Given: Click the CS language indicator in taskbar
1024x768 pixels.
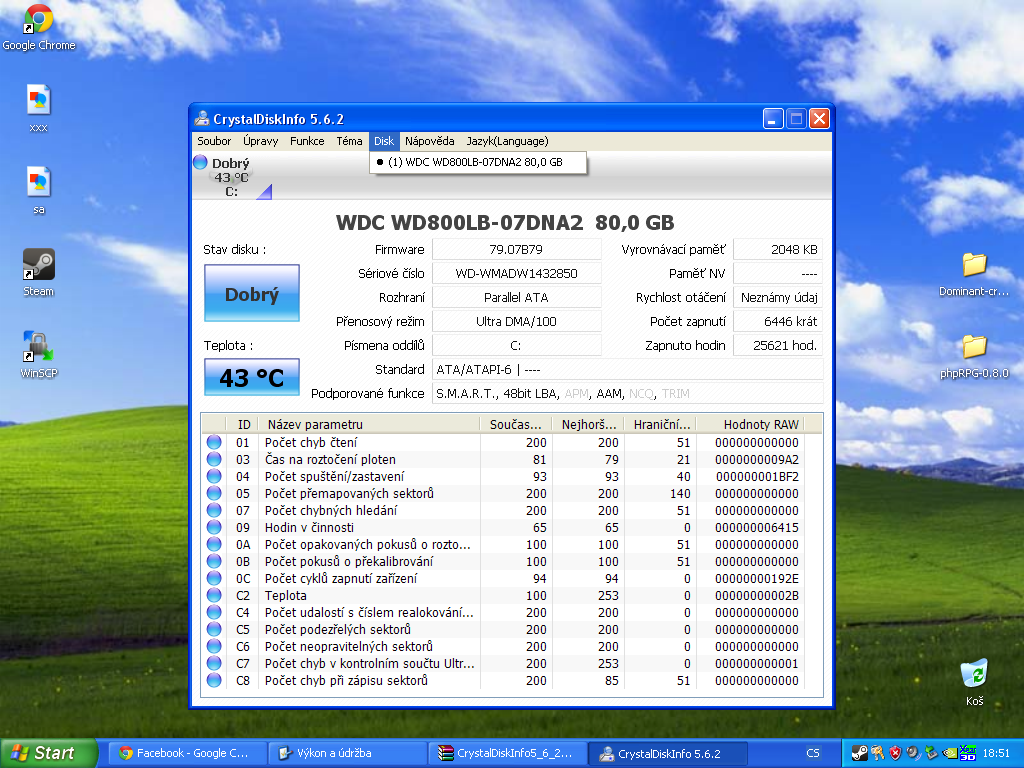Looking at the screenshot, I should pos(813,753).
